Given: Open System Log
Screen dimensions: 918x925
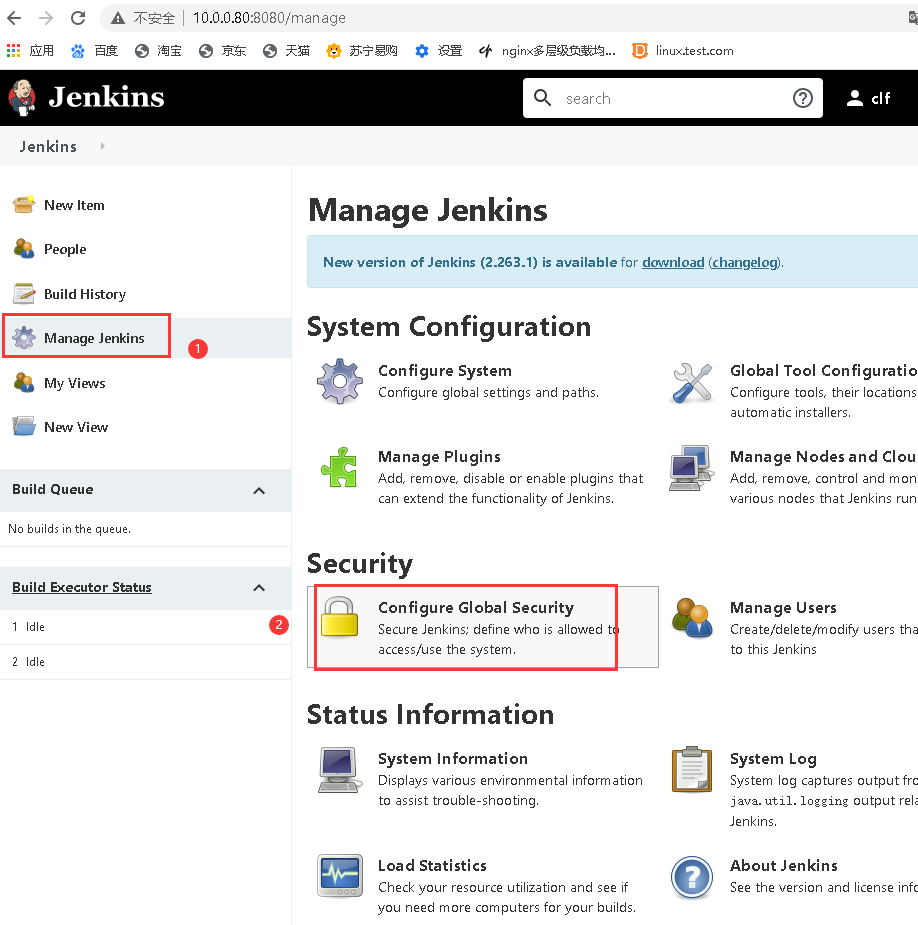Looking at the screenshot, I should (x=773, y=759).
